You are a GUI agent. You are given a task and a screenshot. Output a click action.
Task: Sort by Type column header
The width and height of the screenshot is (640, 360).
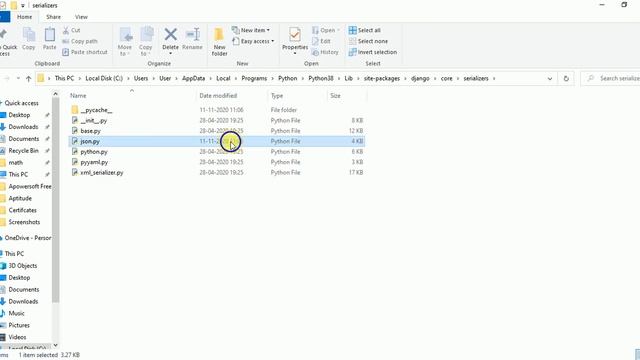pos(277,96)
